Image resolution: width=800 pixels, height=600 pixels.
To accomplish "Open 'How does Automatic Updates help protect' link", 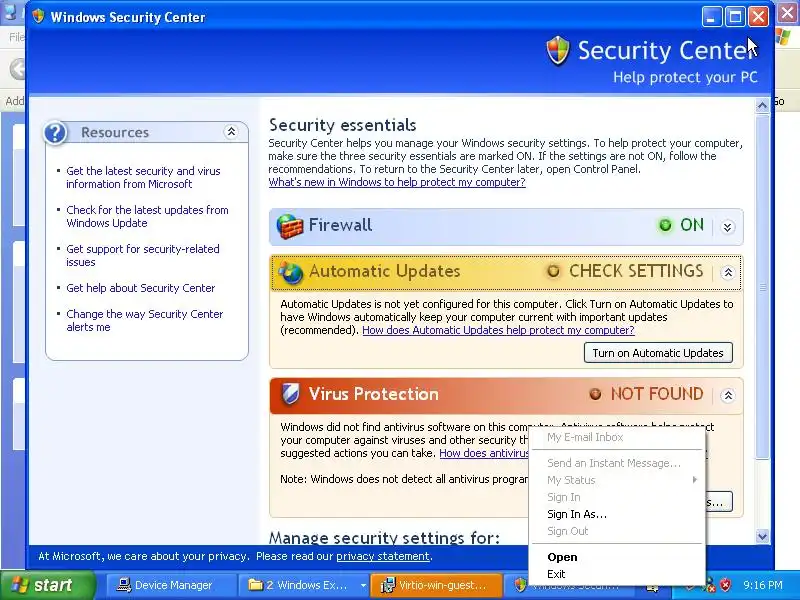I will (498, 330).
